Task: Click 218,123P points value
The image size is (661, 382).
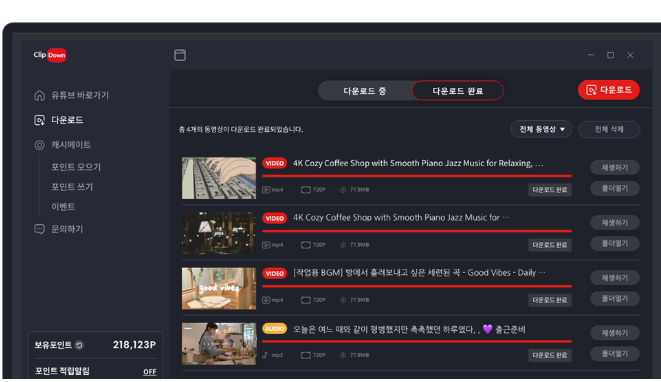Action: 134,345
